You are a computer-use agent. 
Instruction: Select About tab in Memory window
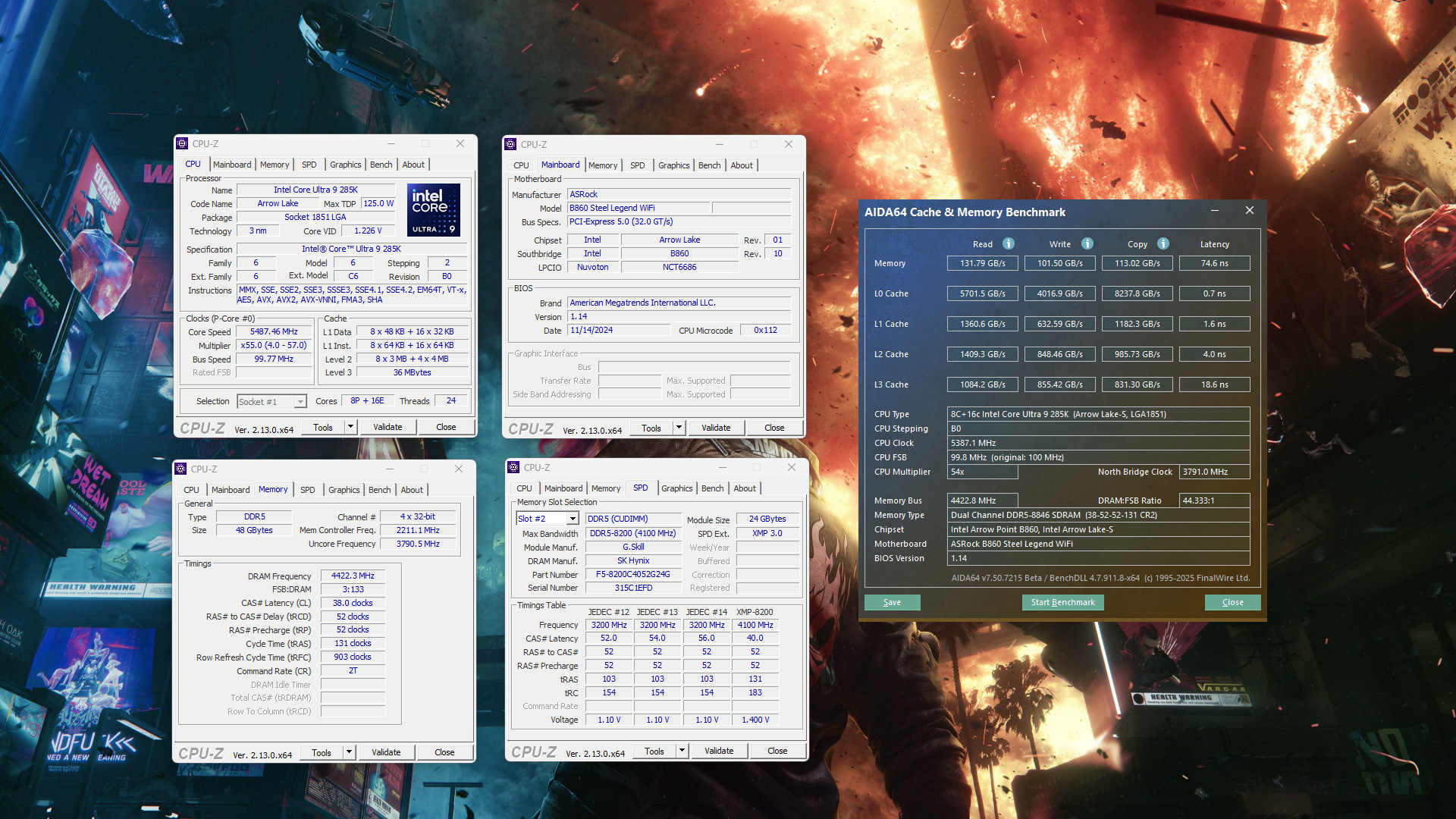tap(412, 490)
